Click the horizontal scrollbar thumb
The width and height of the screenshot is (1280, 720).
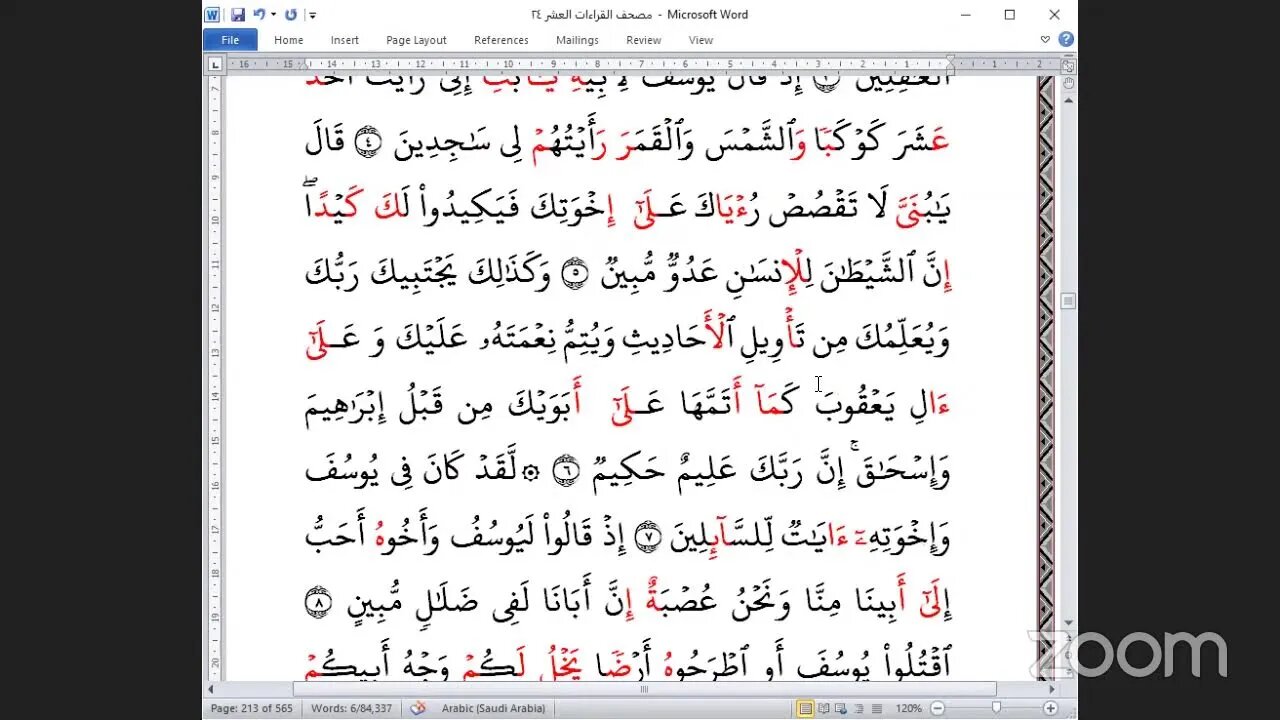click(x=644, y=689)
